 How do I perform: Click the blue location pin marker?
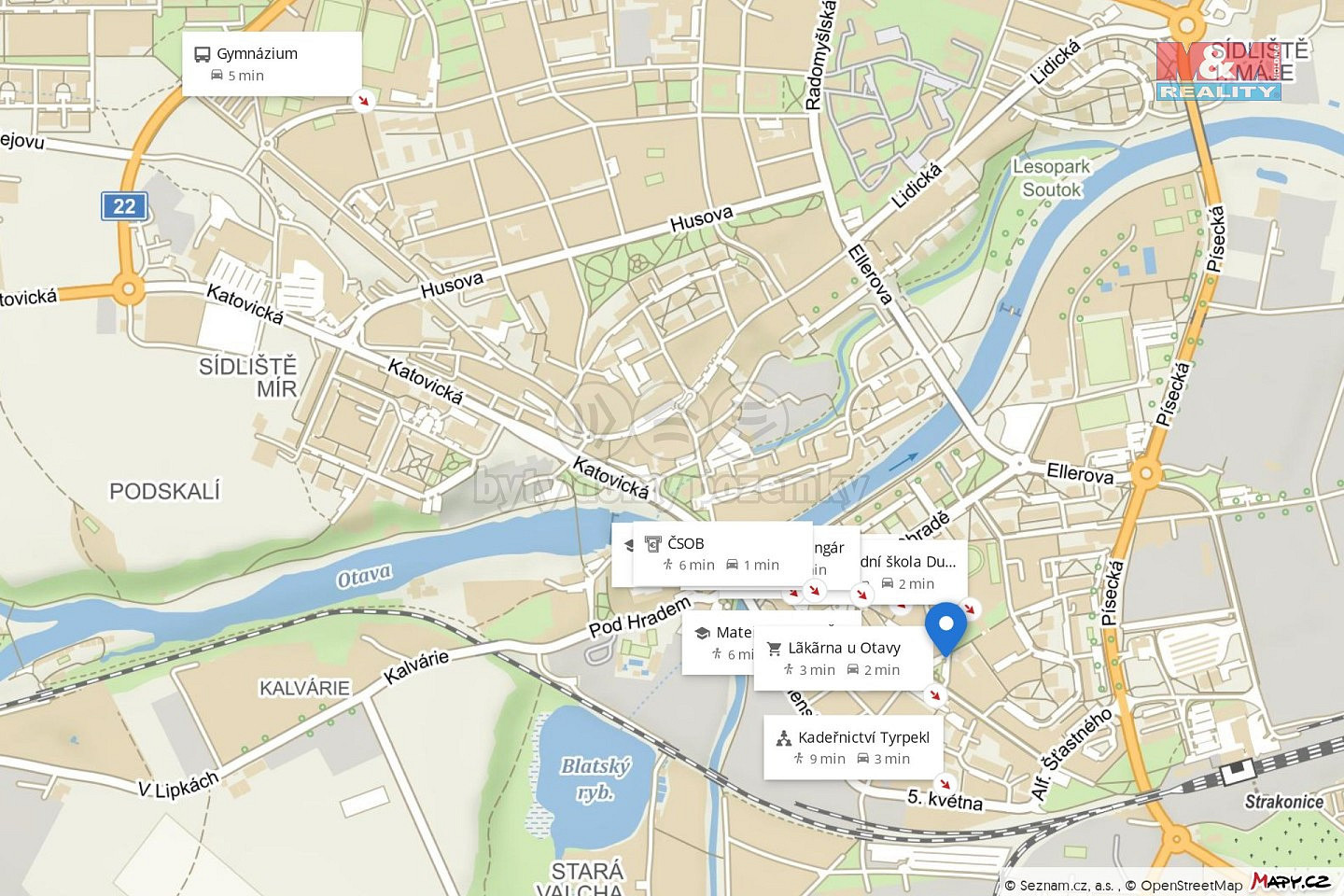945,629
